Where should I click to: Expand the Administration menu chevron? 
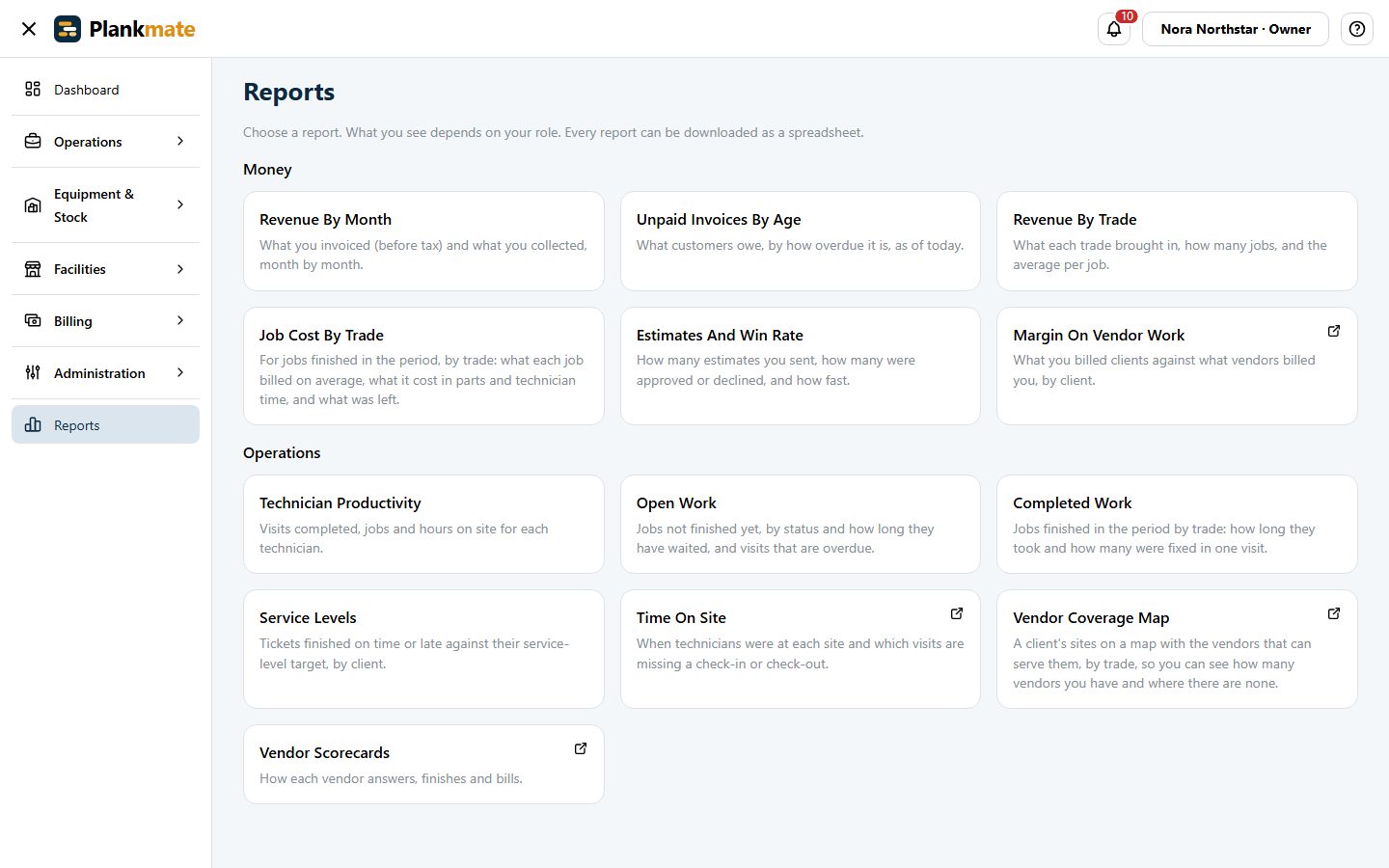180,372
